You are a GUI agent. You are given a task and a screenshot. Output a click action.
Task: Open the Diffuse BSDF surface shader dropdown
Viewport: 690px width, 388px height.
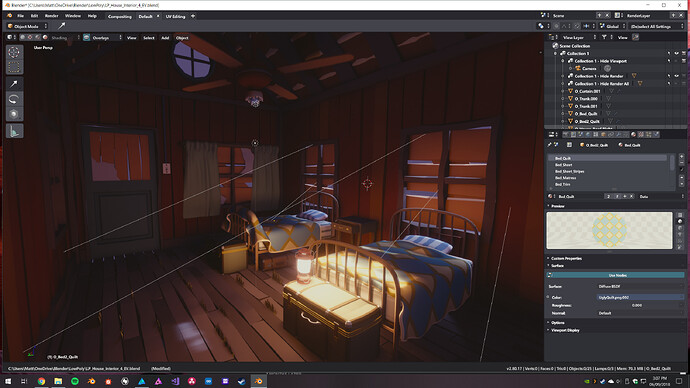640,286
